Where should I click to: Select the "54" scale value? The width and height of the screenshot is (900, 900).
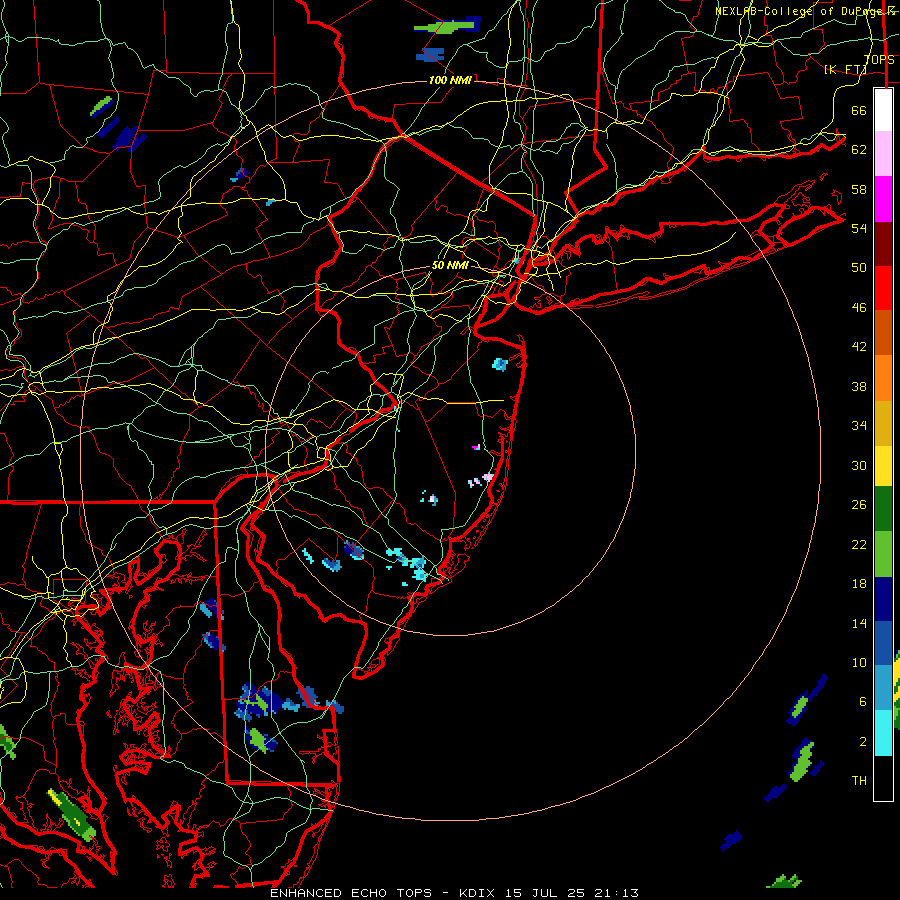pos(859,228)
